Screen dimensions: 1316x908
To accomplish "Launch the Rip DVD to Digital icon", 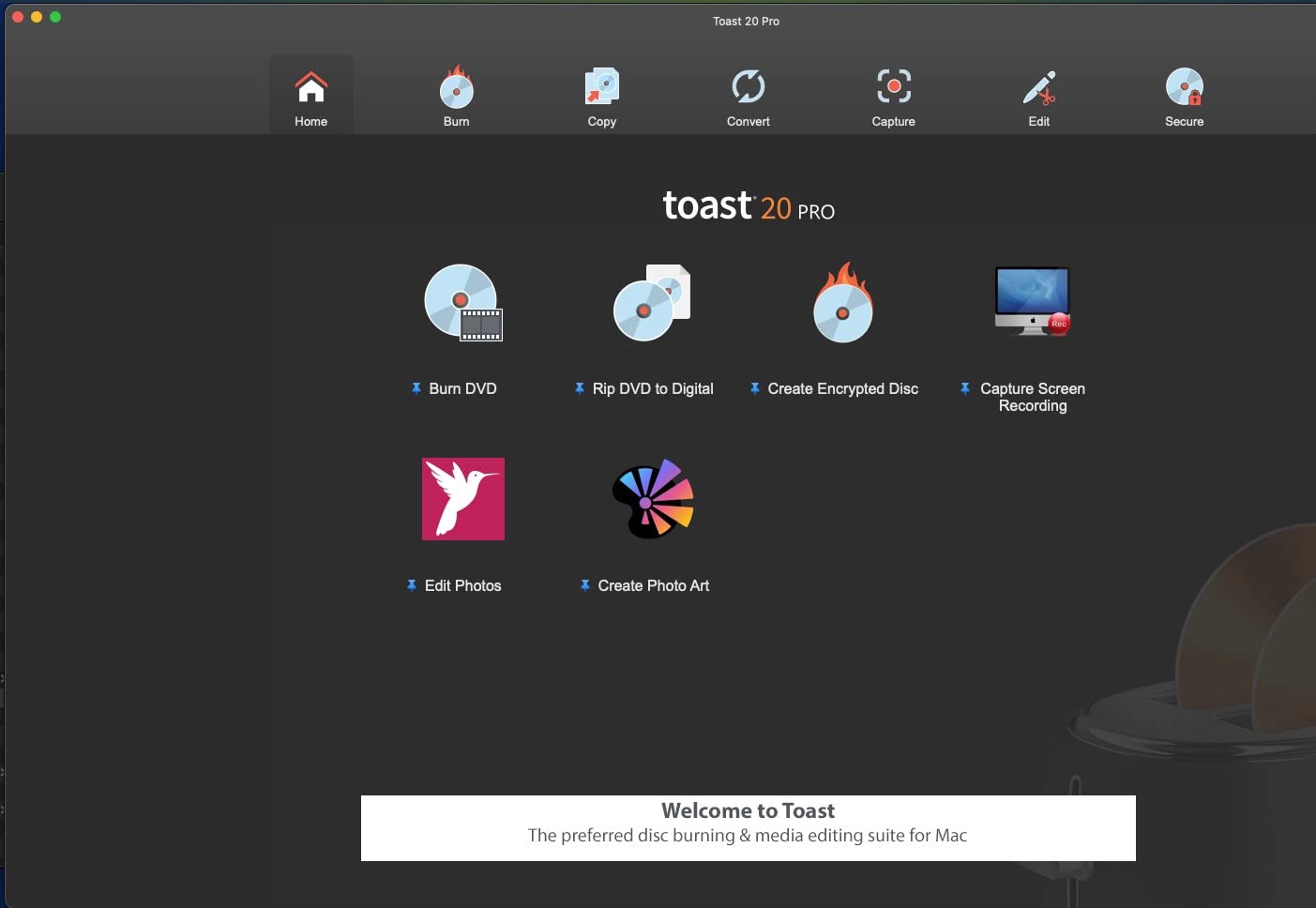I will (652, 302).
